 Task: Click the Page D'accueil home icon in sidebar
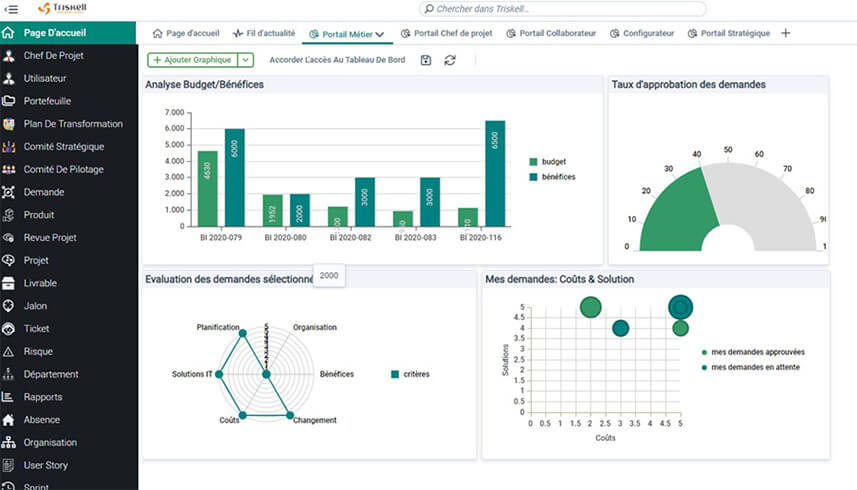8,33
